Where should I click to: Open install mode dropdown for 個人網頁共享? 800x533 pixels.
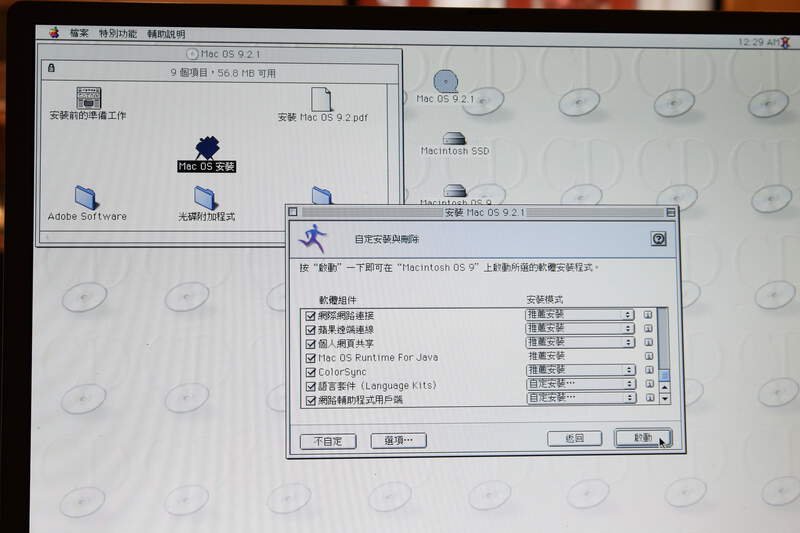(x=580, y=342)
